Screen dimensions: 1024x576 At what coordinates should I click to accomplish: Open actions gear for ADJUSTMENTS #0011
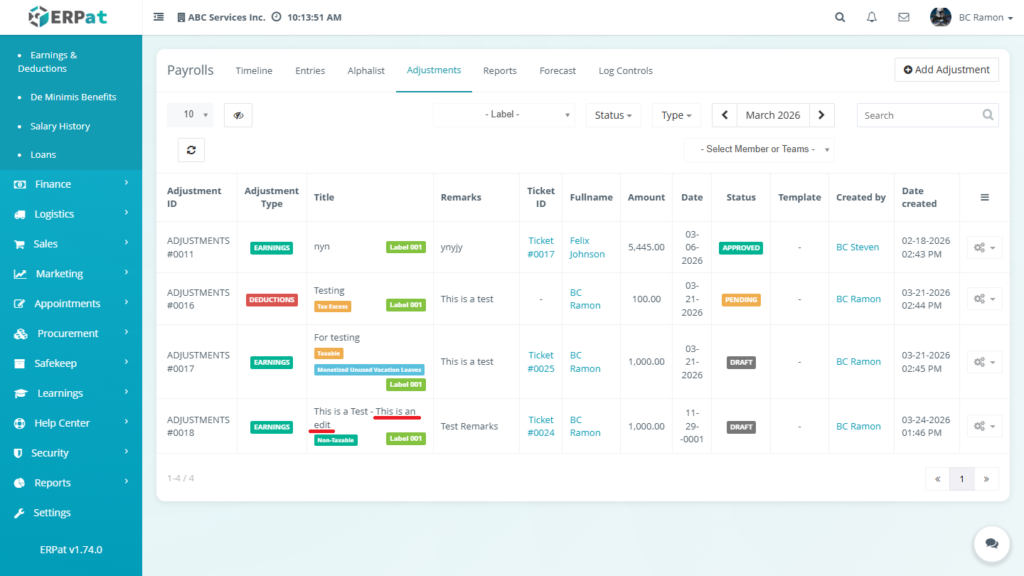click(984, 247)
